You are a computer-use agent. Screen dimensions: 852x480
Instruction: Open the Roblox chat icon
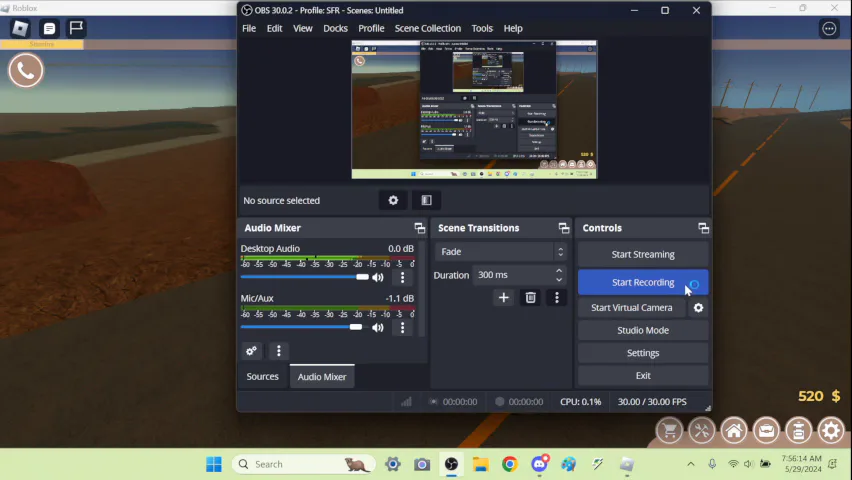click(49, 28)
